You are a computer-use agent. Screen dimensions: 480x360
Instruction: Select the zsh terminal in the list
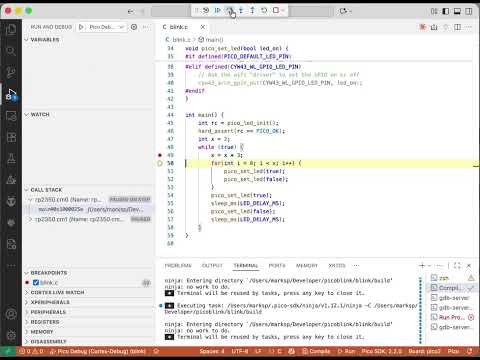pyautogui.click(x=452, y=278)
